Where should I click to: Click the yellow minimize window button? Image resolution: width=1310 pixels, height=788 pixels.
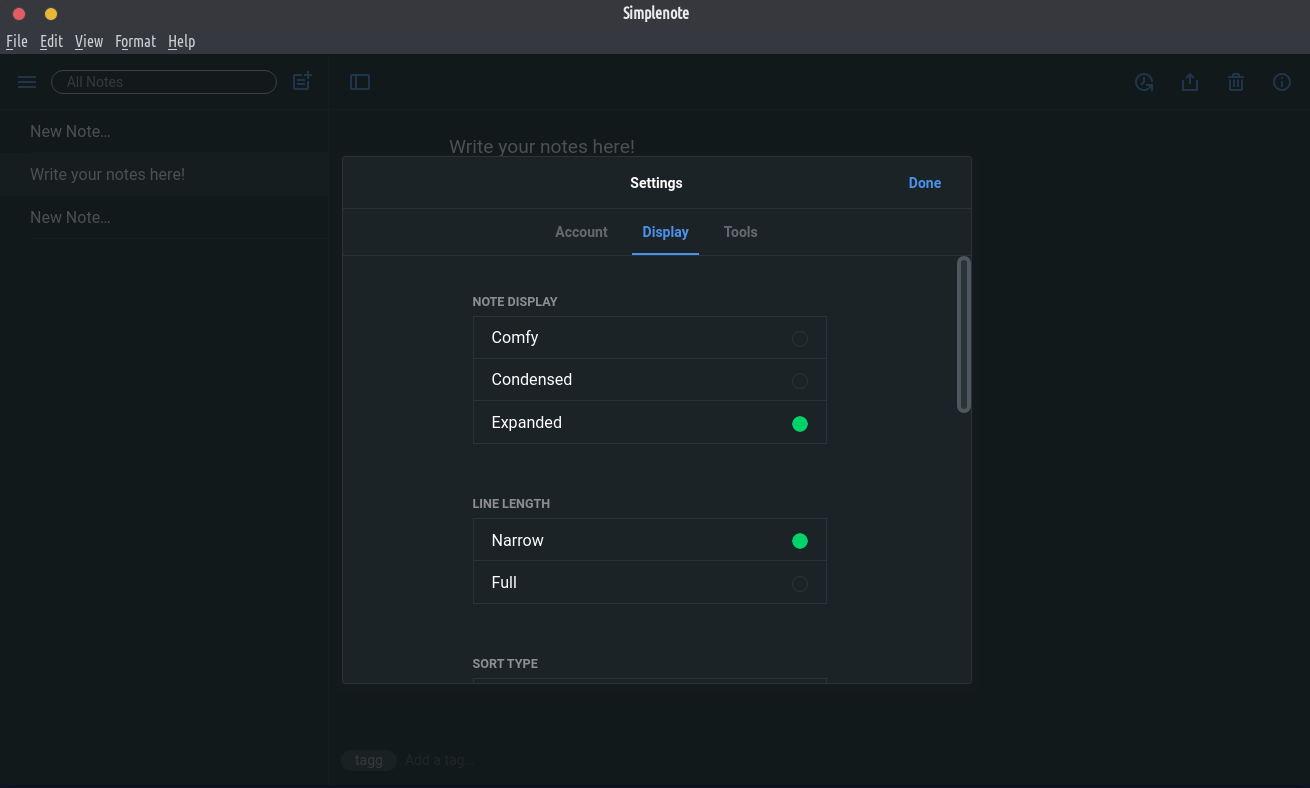(51, 14)
